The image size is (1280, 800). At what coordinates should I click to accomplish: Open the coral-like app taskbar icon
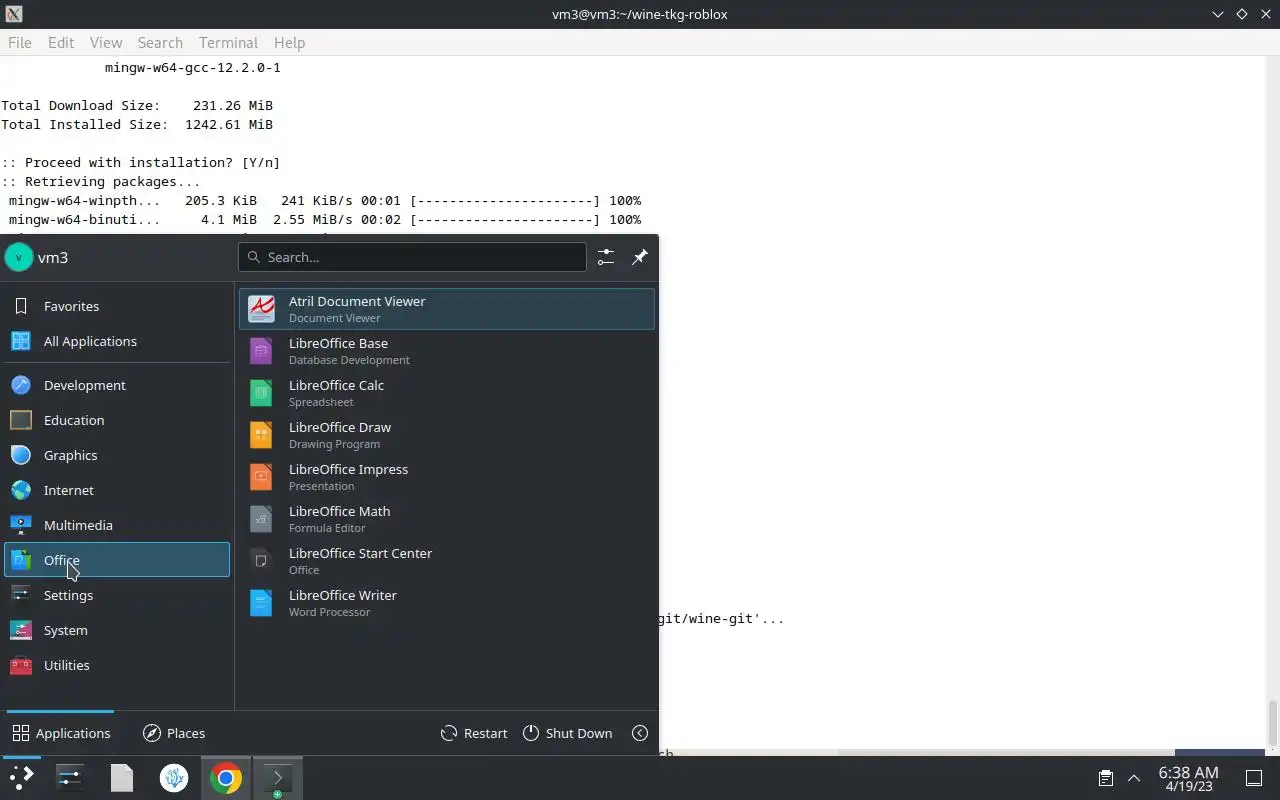(174, 778)
